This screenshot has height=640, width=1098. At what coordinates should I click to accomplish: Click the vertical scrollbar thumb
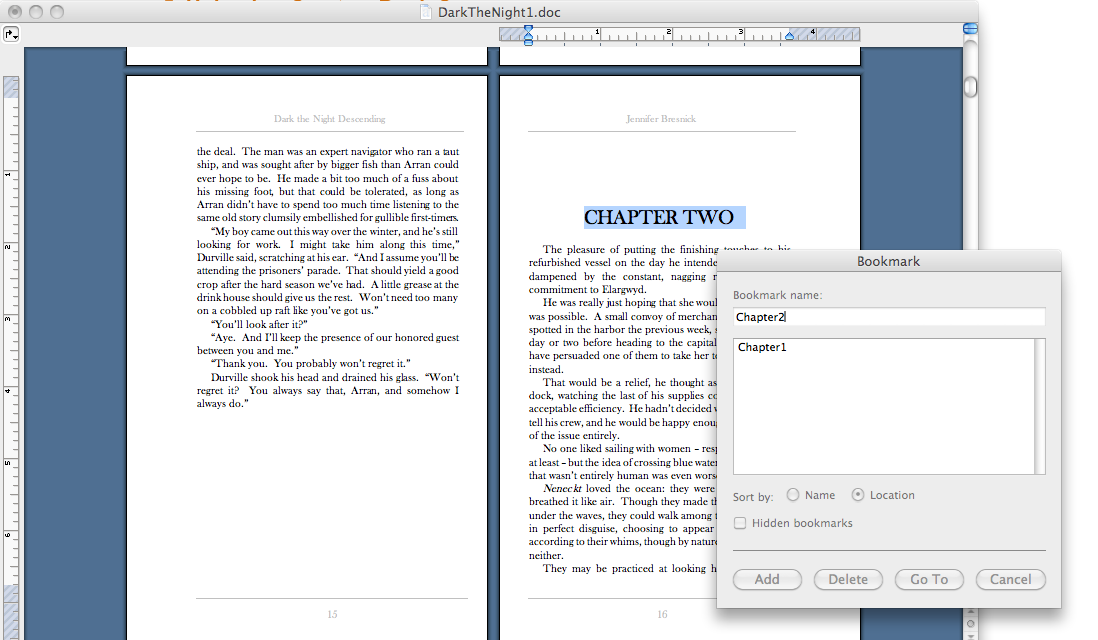coord(970,87)
